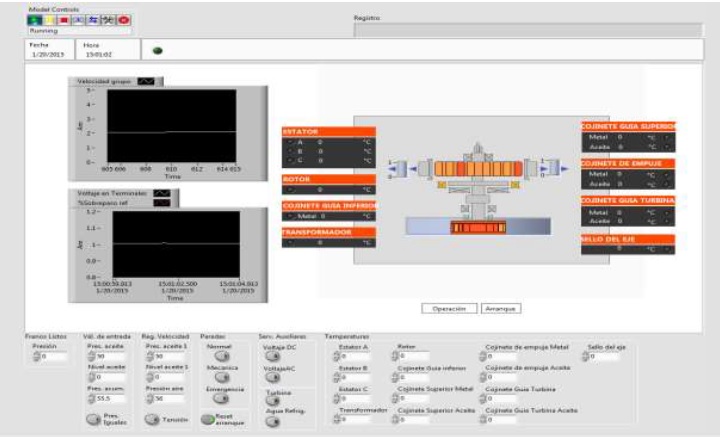Click the Presión stepper arrows under Frenos Listos

click(36, 357)
